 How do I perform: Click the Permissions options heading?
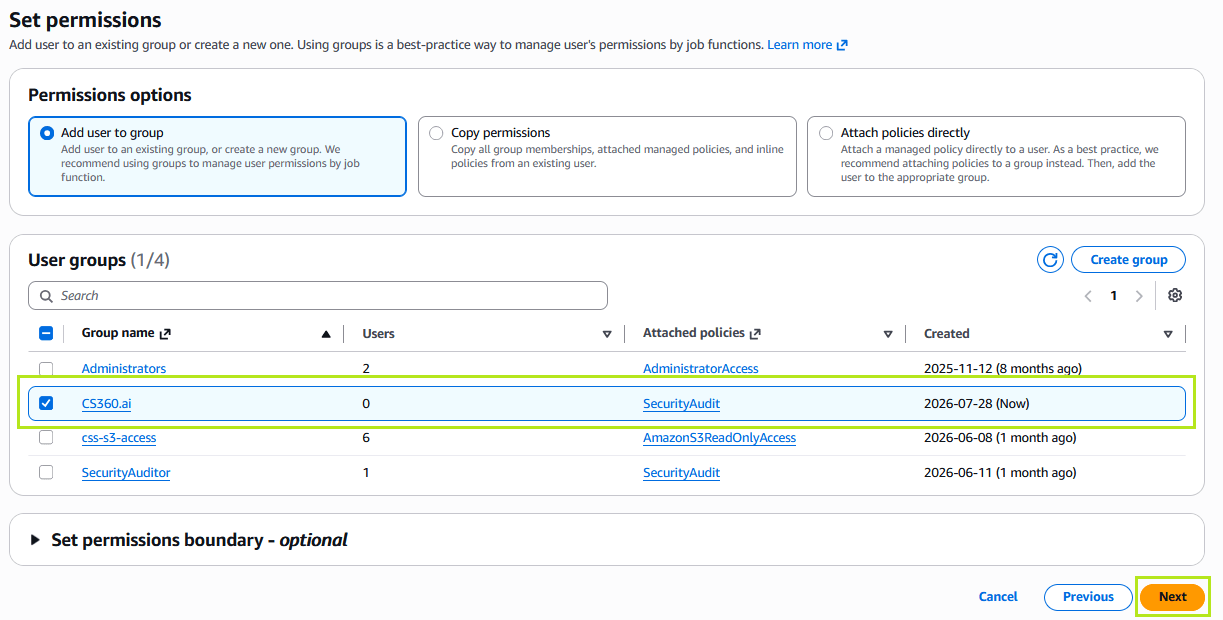[110, 95]
